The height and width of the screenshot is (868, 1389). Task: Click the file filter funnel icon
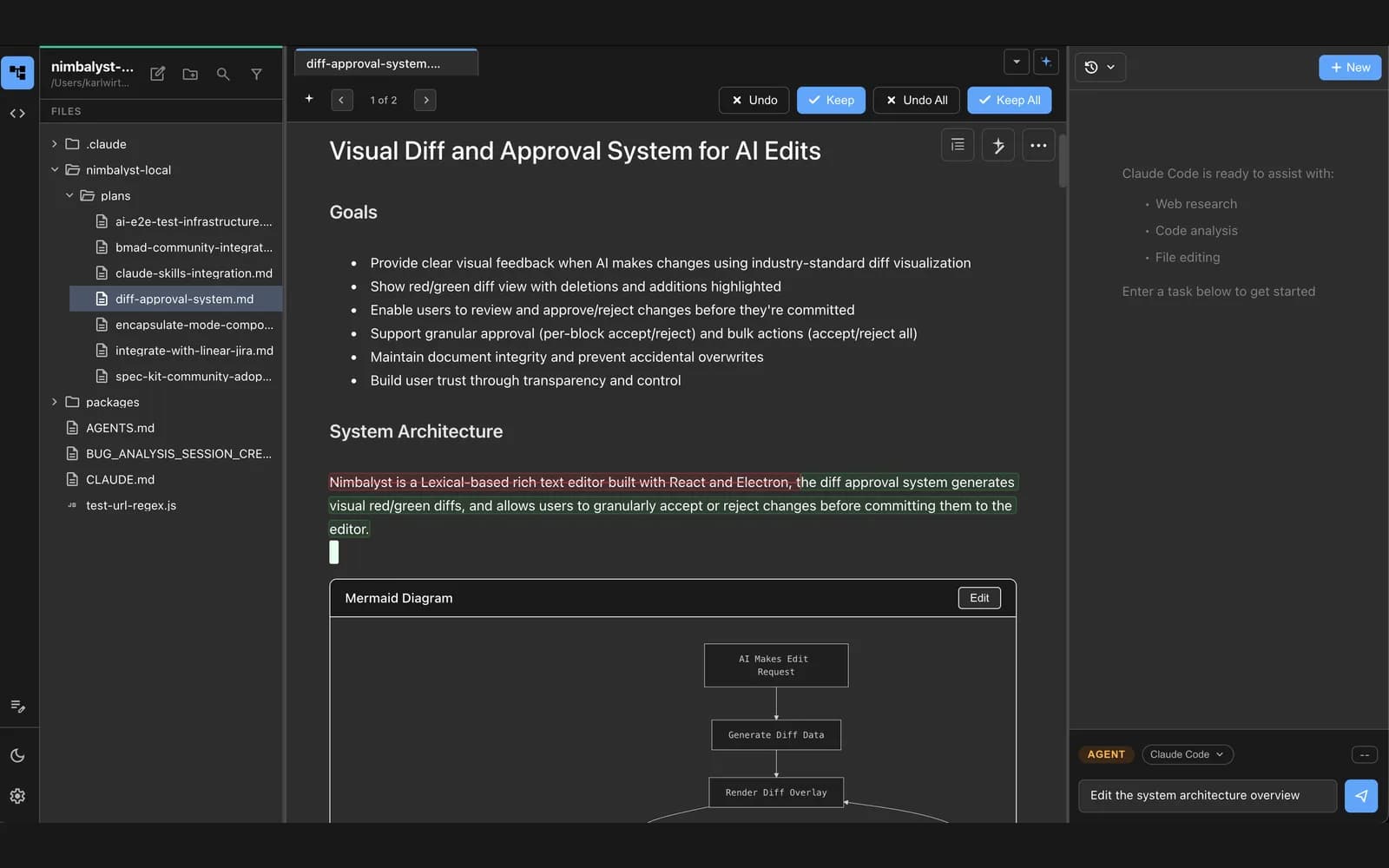tap(256, 74)
